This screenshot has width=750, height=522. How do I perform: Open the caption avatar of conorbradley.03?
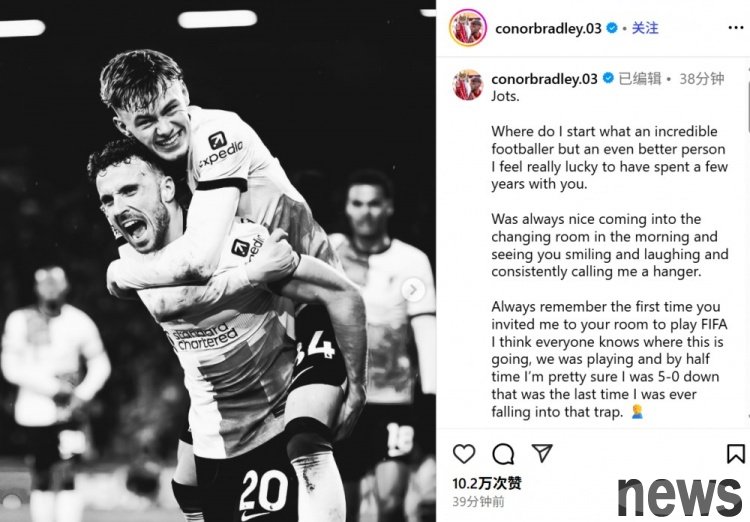[x=468, y=85]
